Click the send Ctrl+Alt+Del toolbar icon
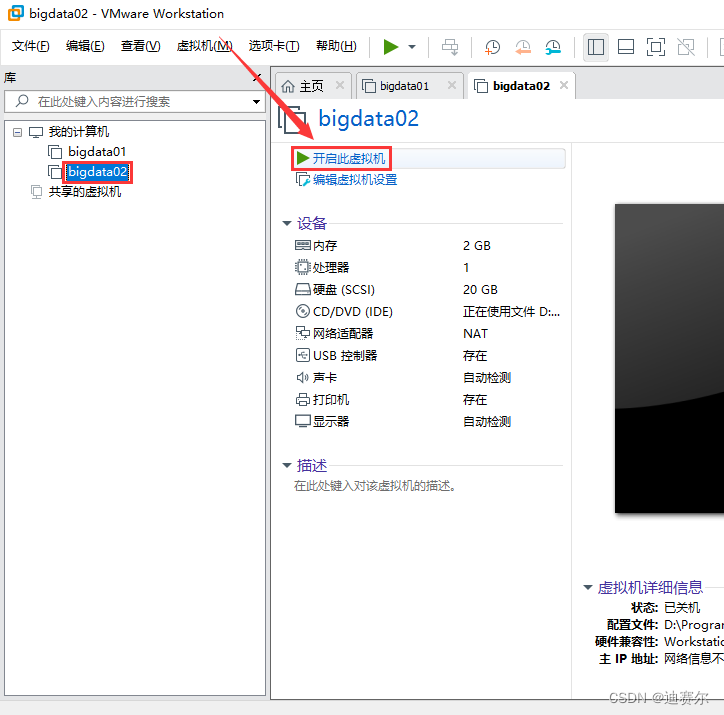The height and width of the screenshot is (715, 724). (450, 47)
